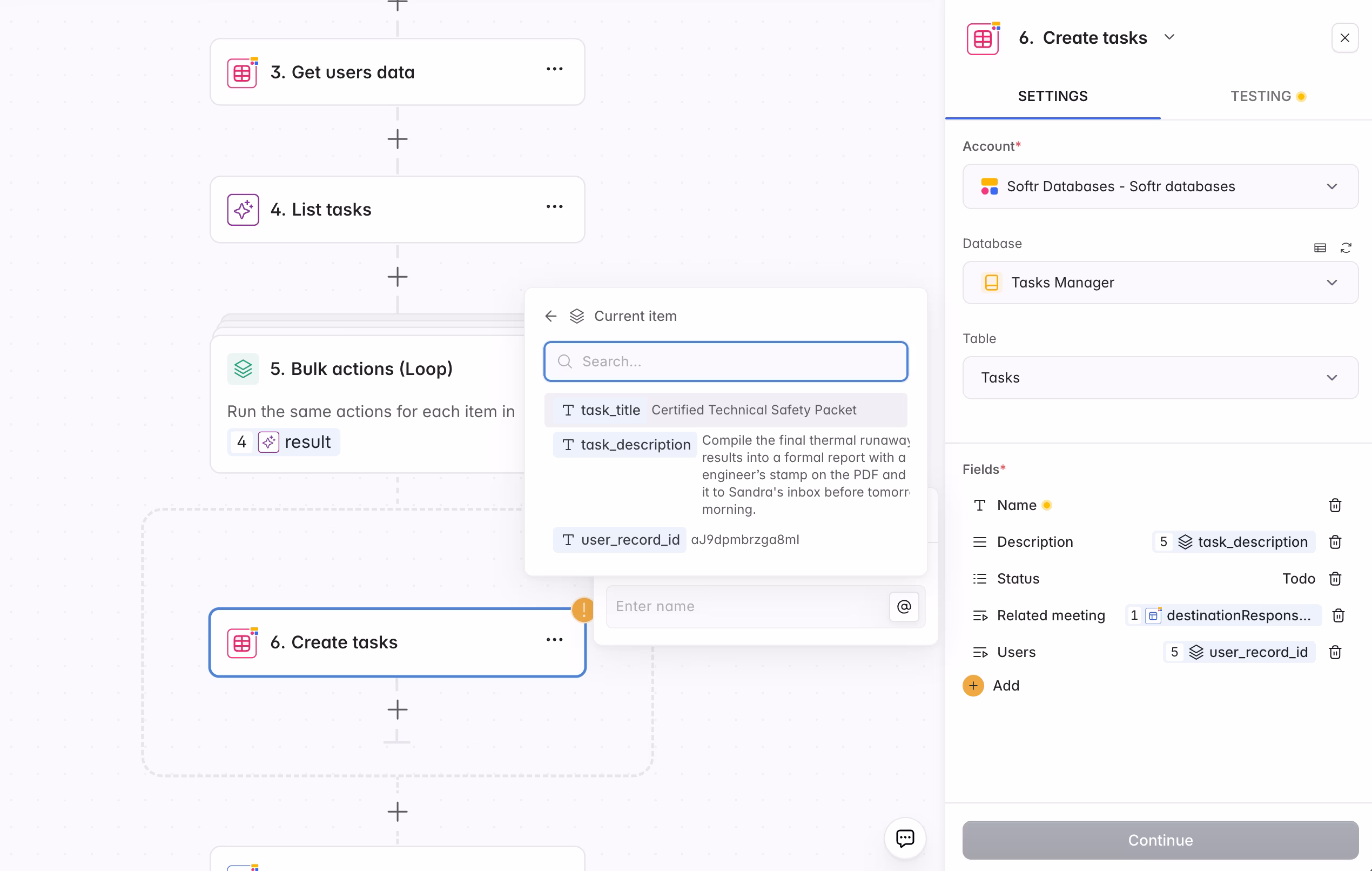Click plus to add a step below Create tasks
Viewport: 1372px width, 871px height.
pos(398,709)
